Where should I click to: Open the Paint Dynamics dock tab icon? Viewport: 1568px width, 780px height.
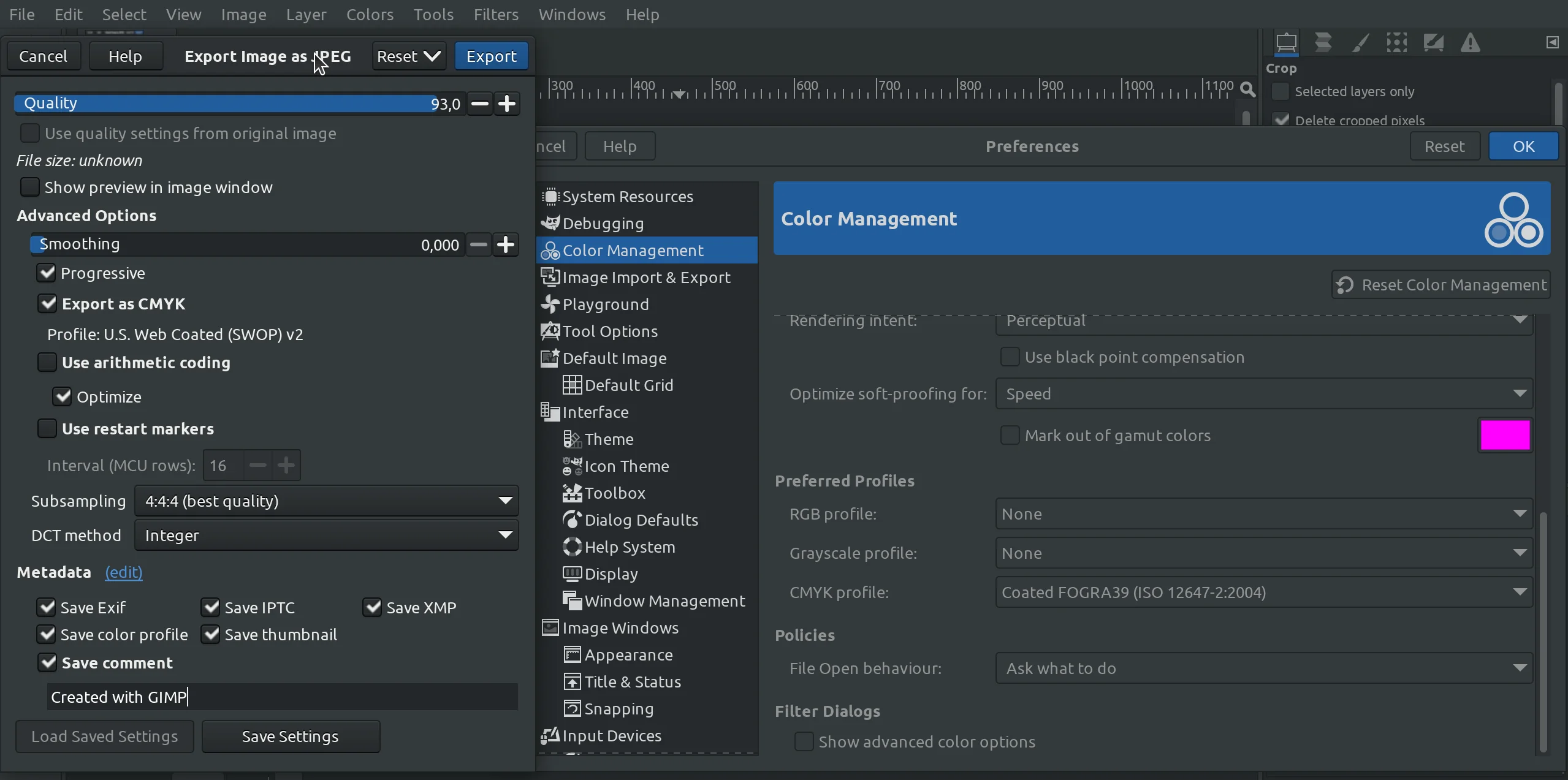pyautogui.click(x=1433, y=43)
